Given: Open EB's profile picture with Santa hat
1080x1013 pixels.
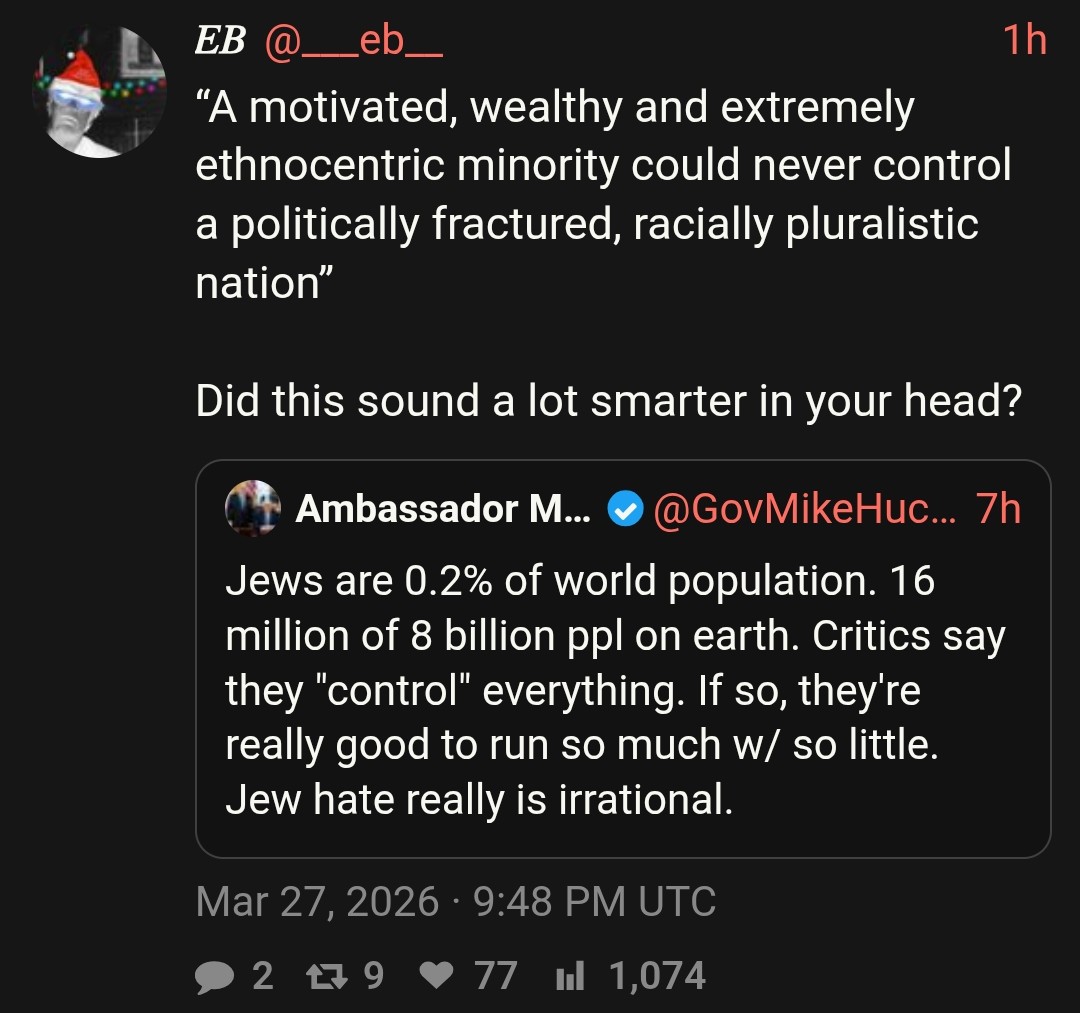Looking at the screenshot, I should 100,92.
